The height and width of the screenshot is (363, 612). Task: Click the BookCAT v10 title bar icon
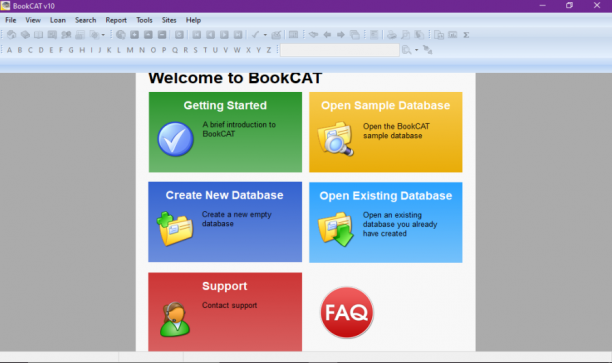(x=5, y=5)
